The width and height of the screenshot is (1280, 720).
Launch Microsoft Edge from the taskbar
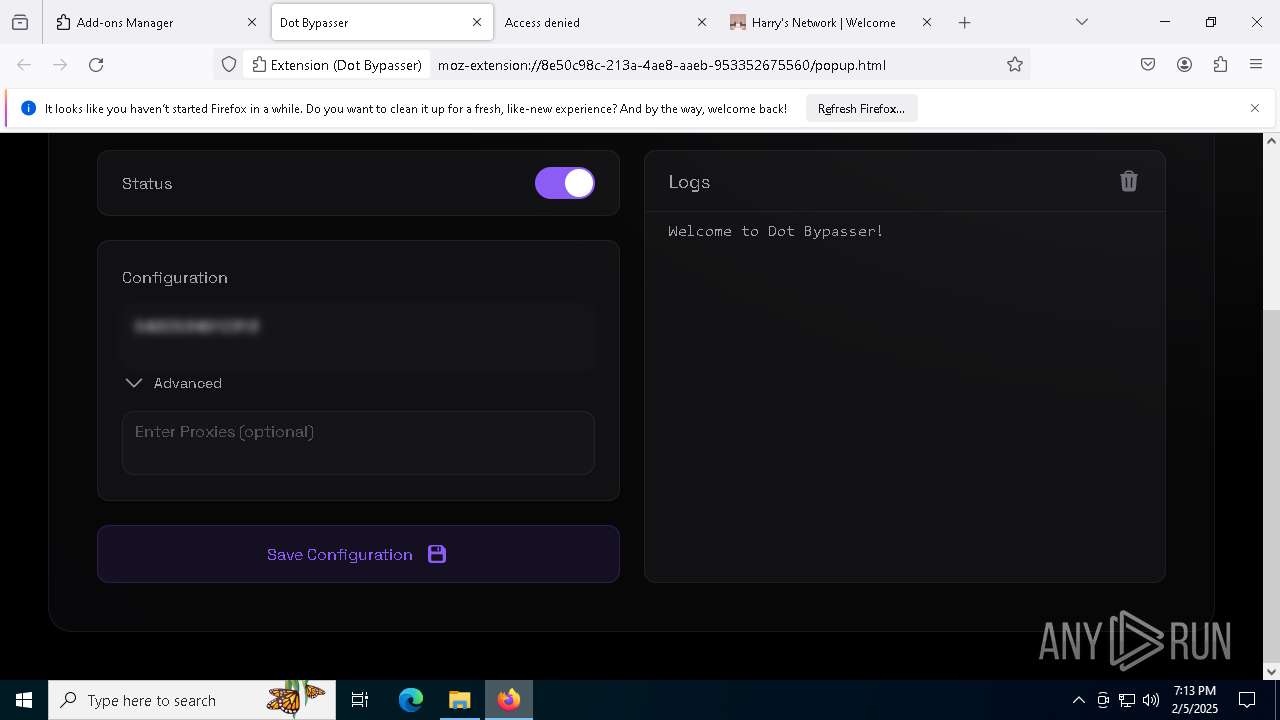click(411, 700)
